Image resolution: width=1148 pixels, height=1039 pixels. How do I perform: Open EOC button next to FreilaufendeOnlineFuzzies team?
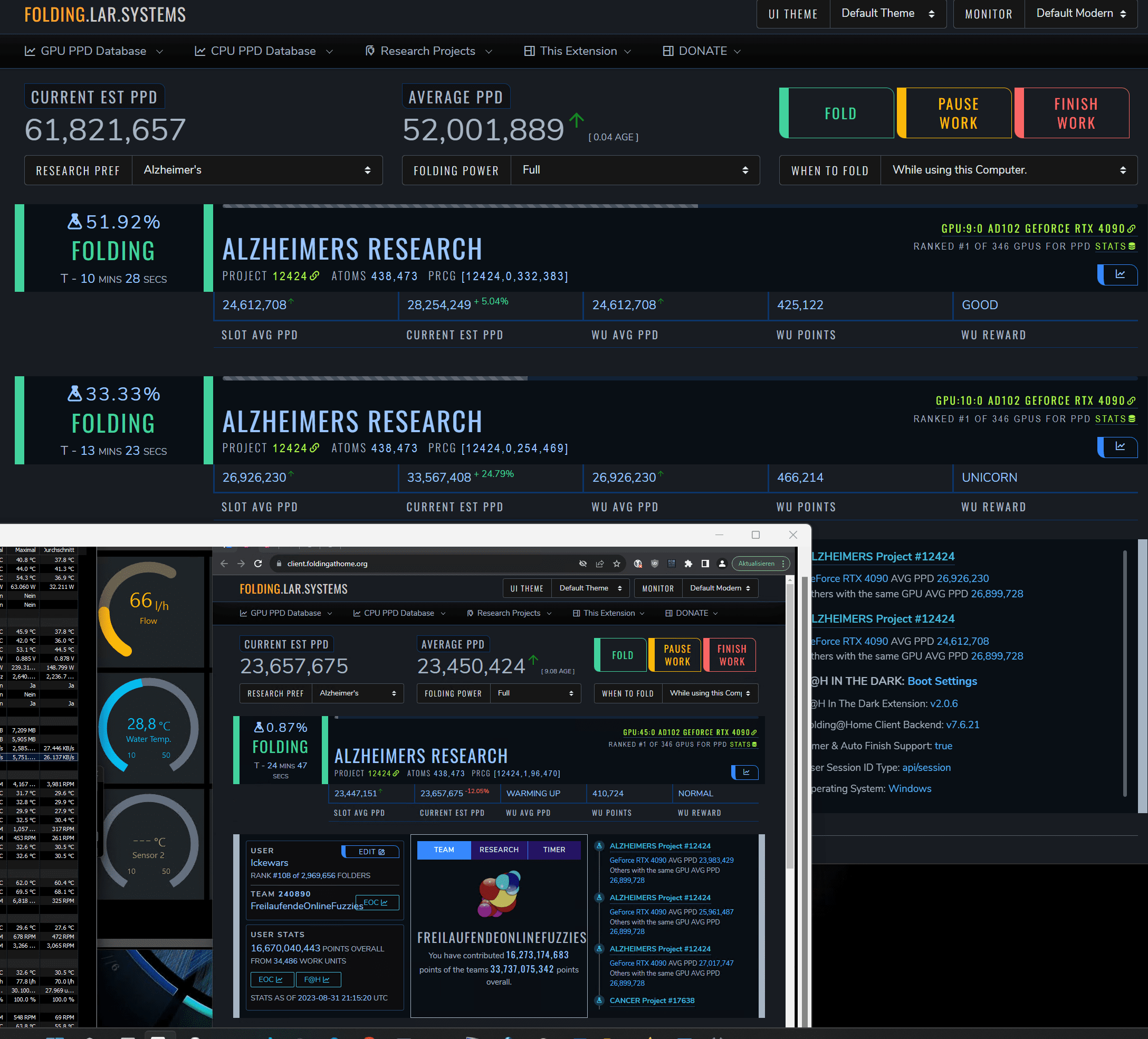pyautogui.click(x=376, y=902)
